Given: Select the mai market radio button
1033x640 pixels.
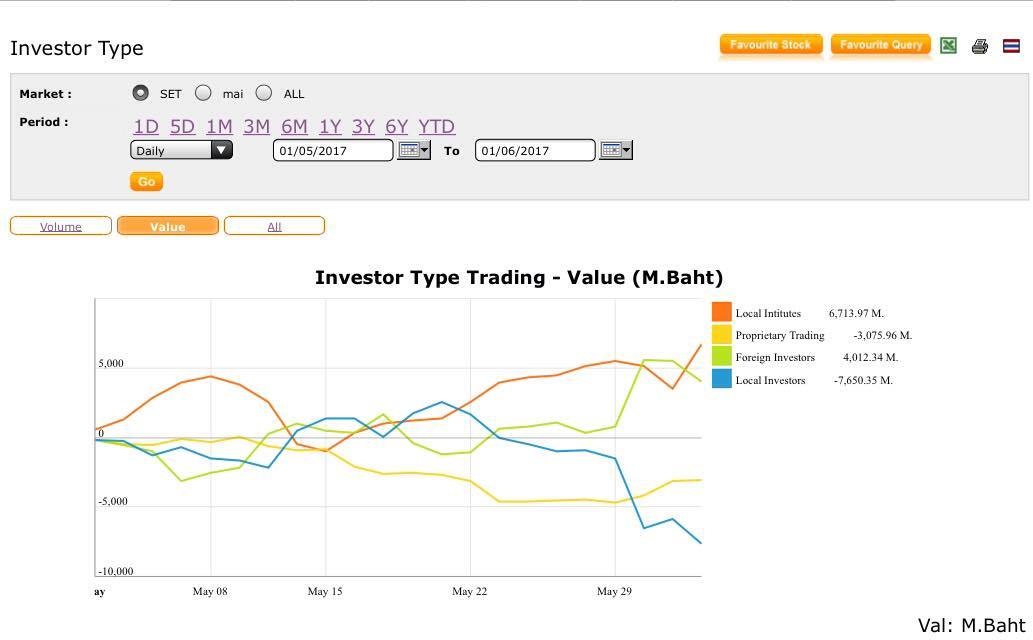Looking at the screenshot, I should click(203, 93).
